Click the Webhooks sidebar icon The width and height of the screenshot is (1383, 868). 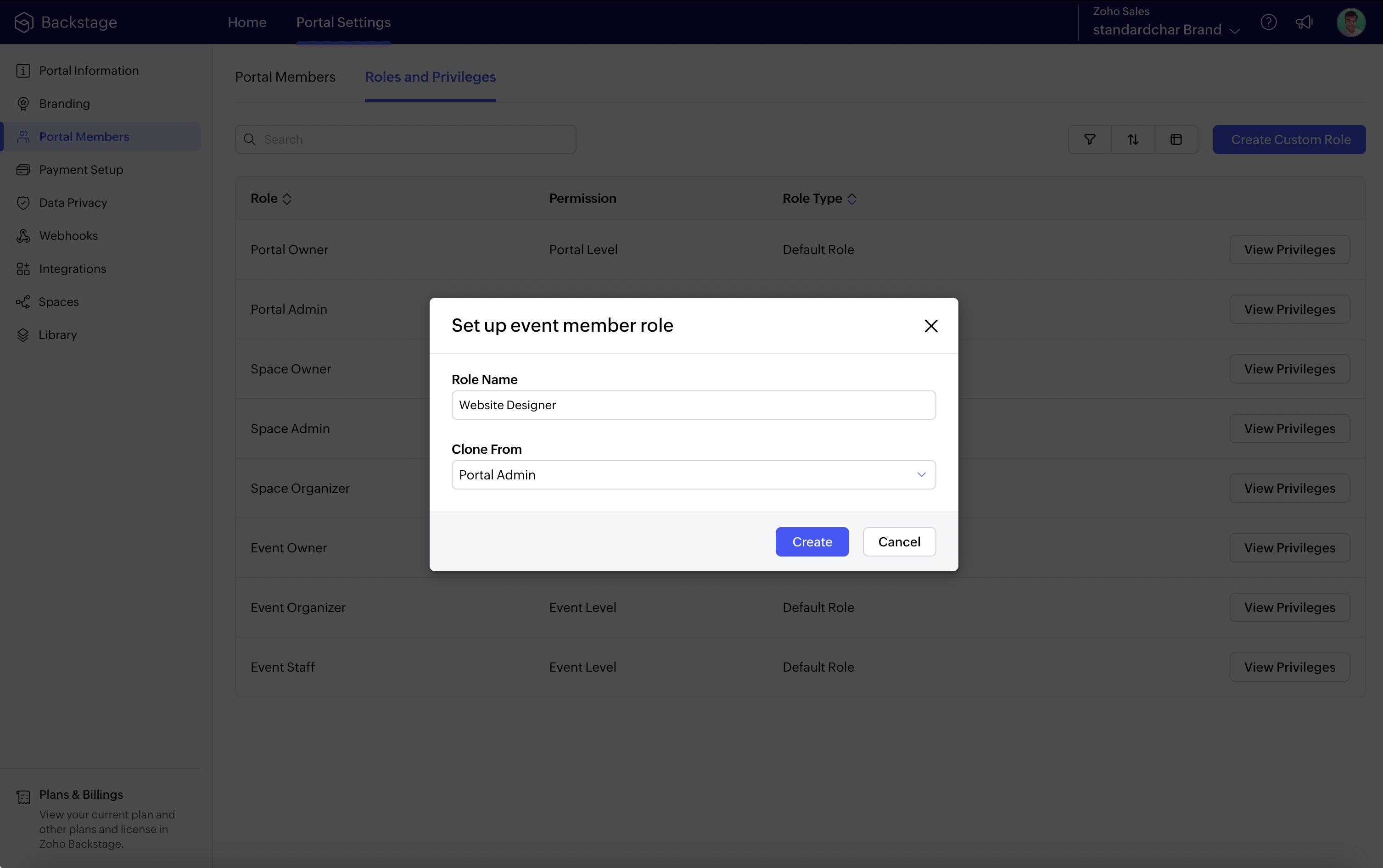click(23, 236)
